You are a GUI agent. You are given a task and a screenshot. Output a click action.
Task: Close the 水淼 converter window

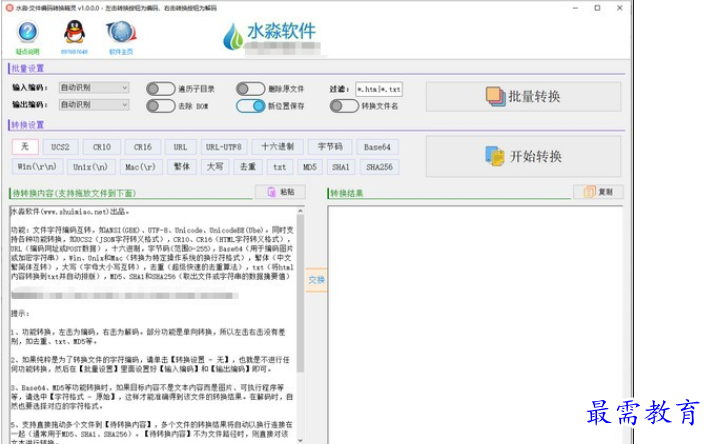click(620, 8)
